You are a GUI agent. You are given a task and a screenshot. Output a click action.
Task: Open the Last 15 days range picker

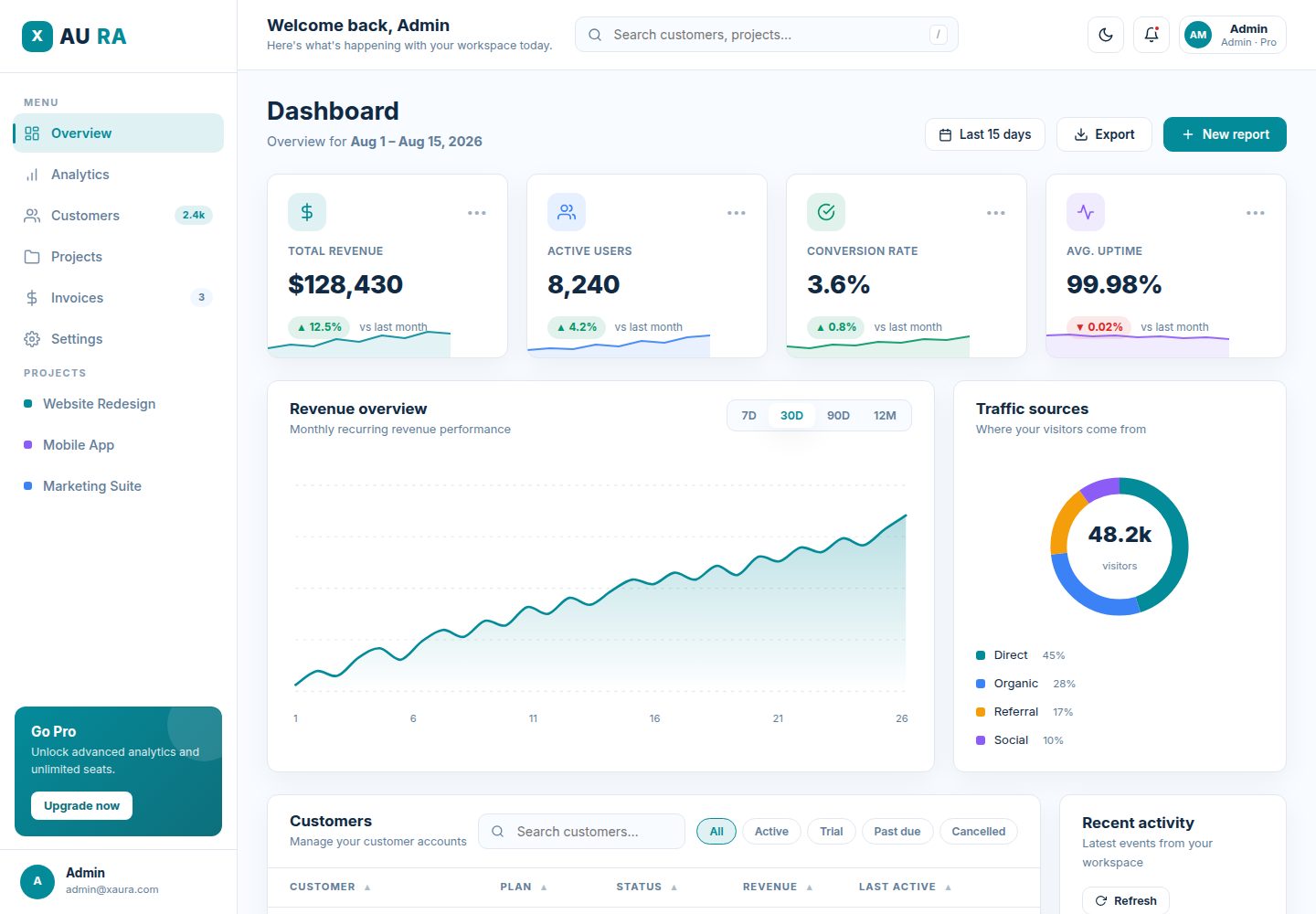(985, 134)
